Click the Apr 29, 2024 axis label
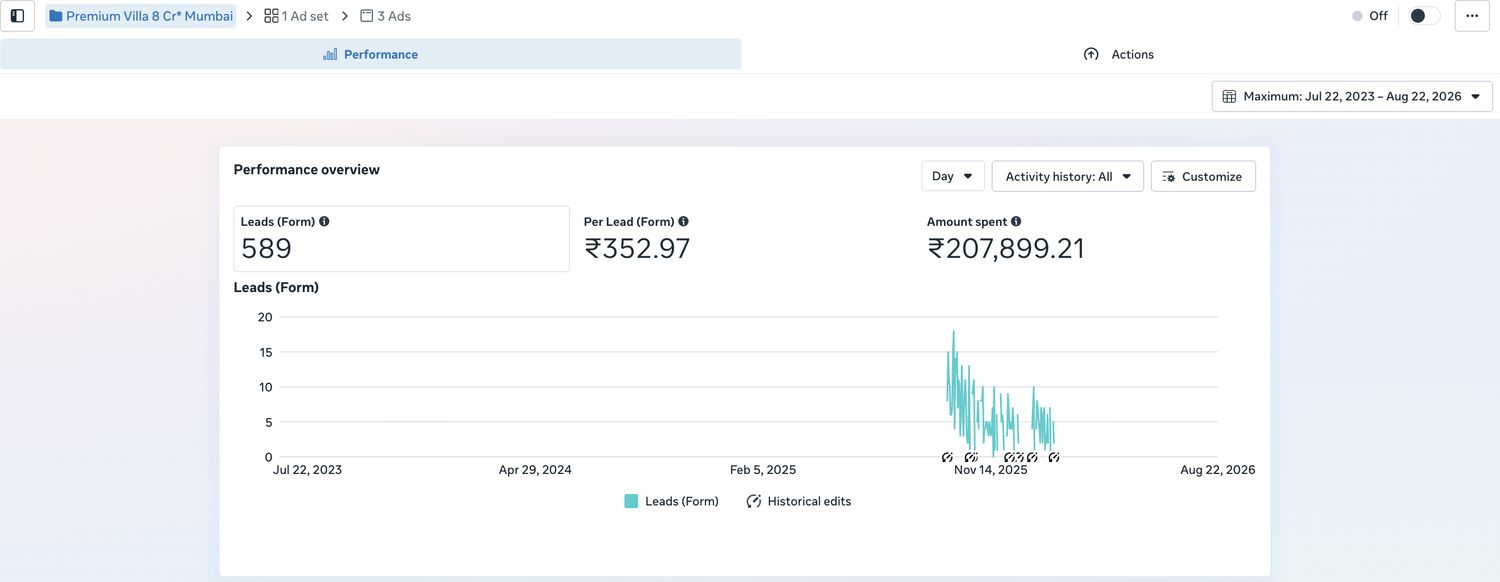This screenshot has width=1500, height=582. click(x=535, y=470)
